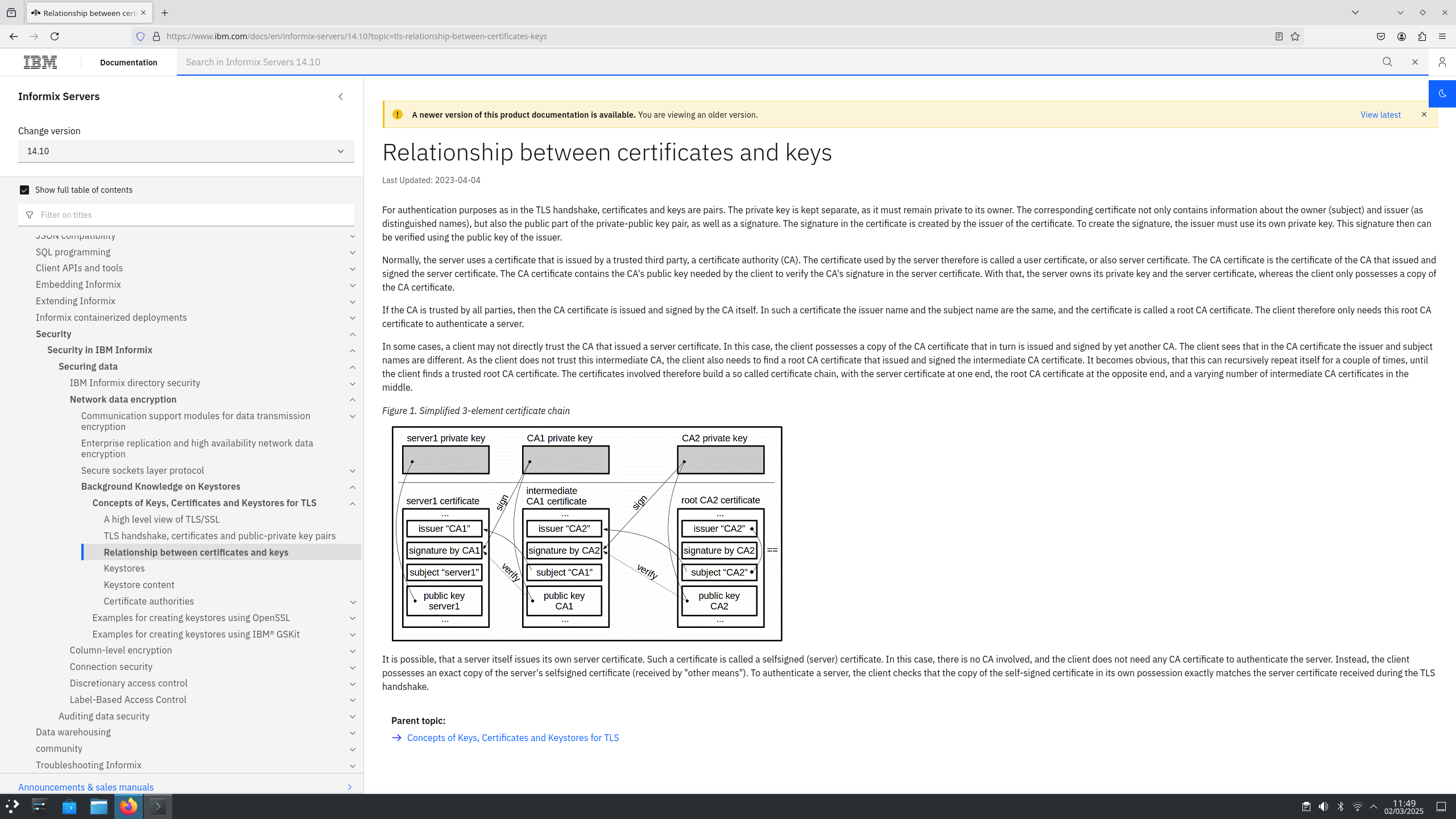The width and height of the screenshot is (1456, 819).
Task: Click the search magnifier icon
Action: pos(1387,62)
